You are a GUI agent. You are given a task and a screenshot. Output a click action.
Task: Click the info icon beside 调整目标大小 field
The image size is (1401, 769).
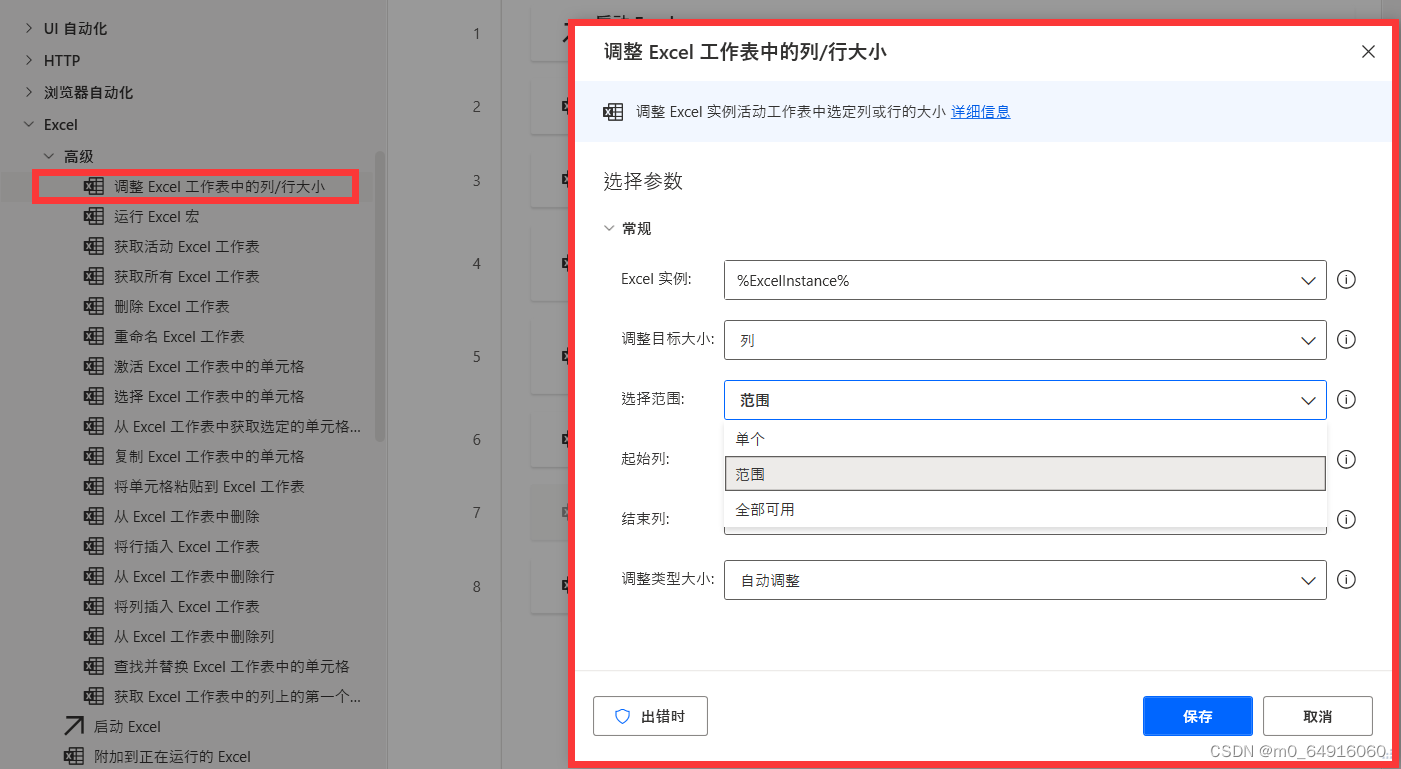tap(1345, 340)
